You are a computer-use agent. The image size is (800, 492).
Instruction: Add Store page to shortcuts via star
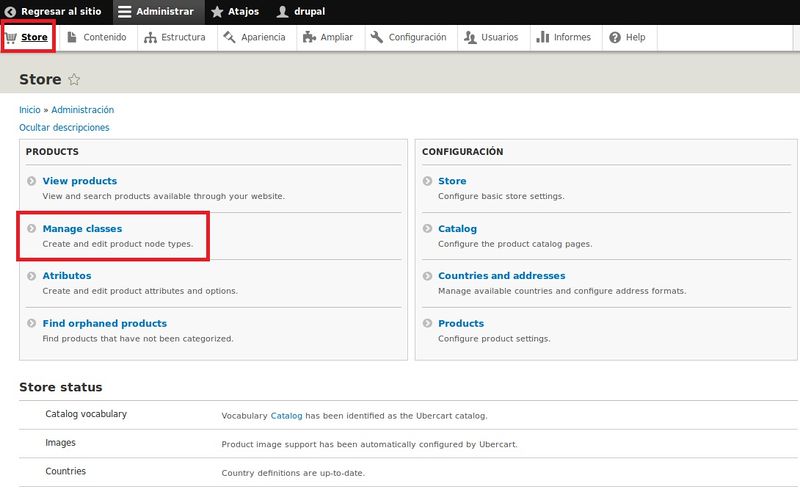pyautogui.click(x=74, y=79)
